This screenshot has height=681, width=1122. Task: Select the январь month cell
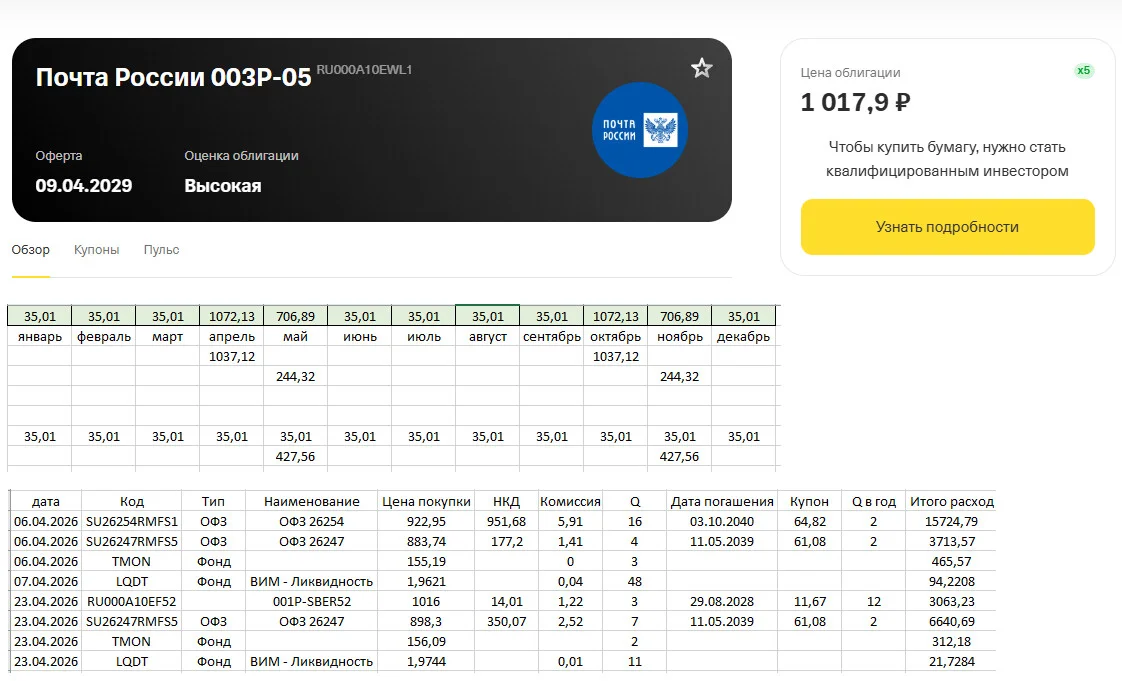[x=40, y=336]
